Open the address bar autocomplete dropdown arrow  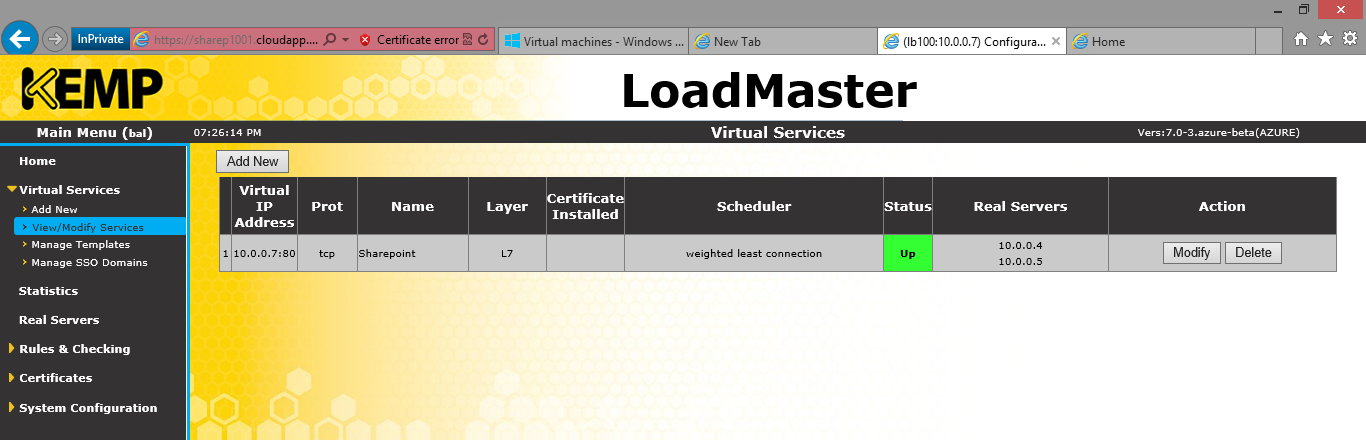click(x=345, y=40)
